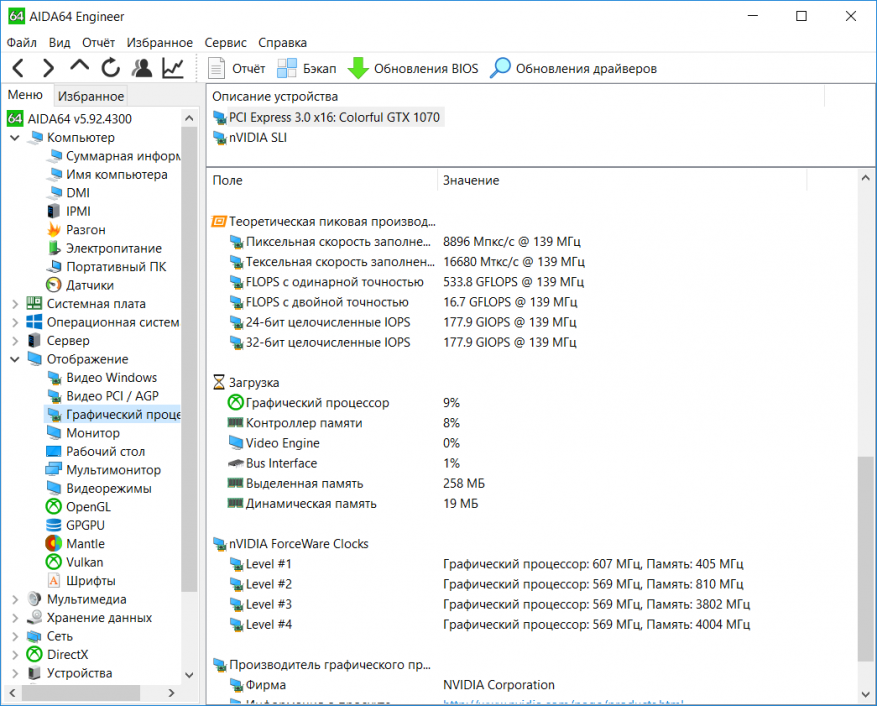The height and width of the screenshot is (706, 877).
Task: Open Обновления BIOS
Action: coord(413,68)
